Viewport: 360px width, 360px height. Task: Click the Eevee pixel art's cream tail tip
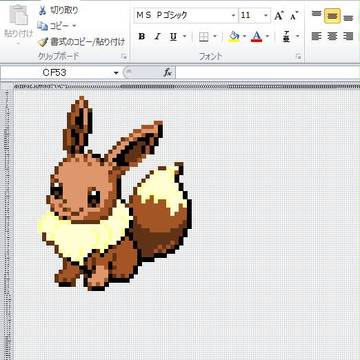tap(162, 188)
